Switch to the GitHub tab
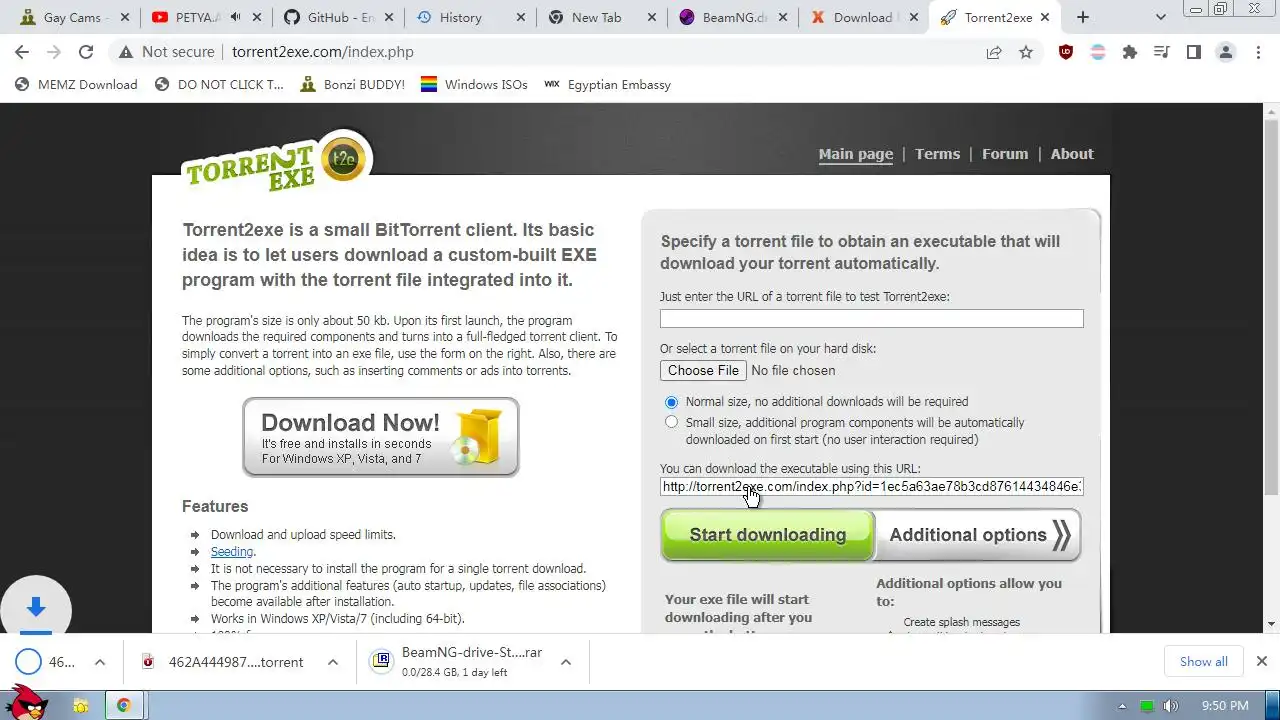Viewport: 1280px width, 720px height. [339, 17]
